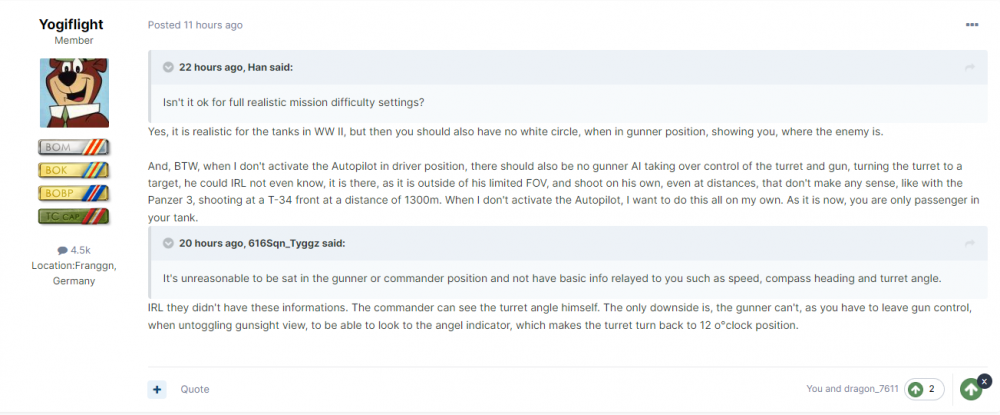Click the large green upvote reaction

click(x=969, y=390)
